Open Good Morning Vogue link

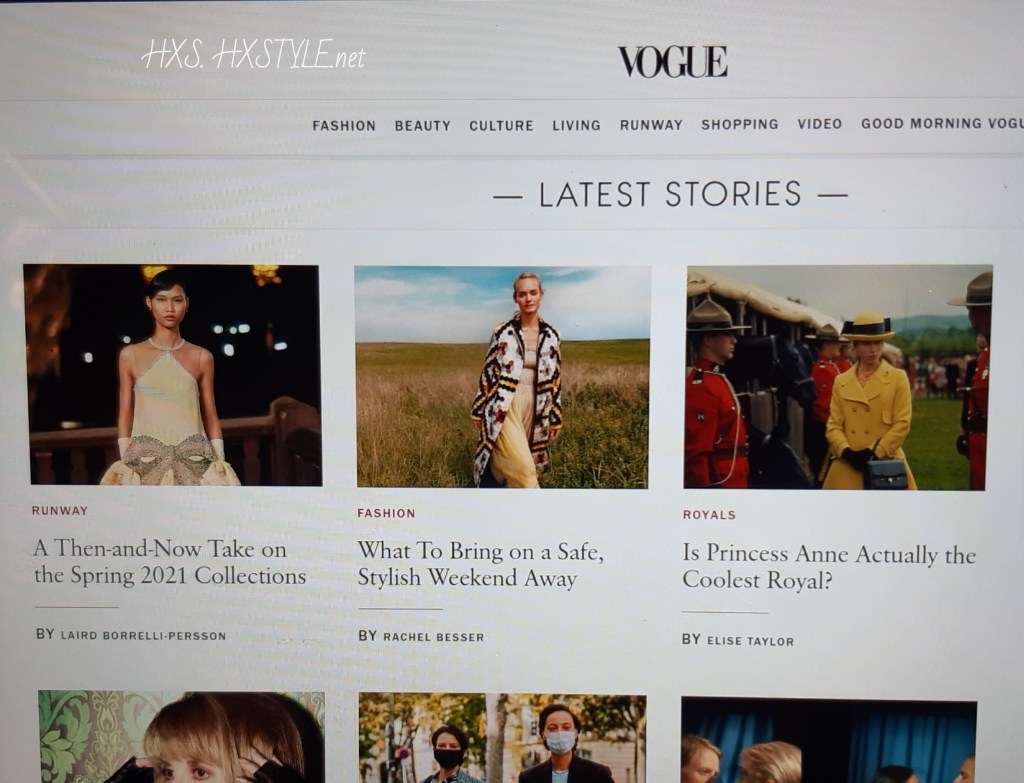pos(942,123)
